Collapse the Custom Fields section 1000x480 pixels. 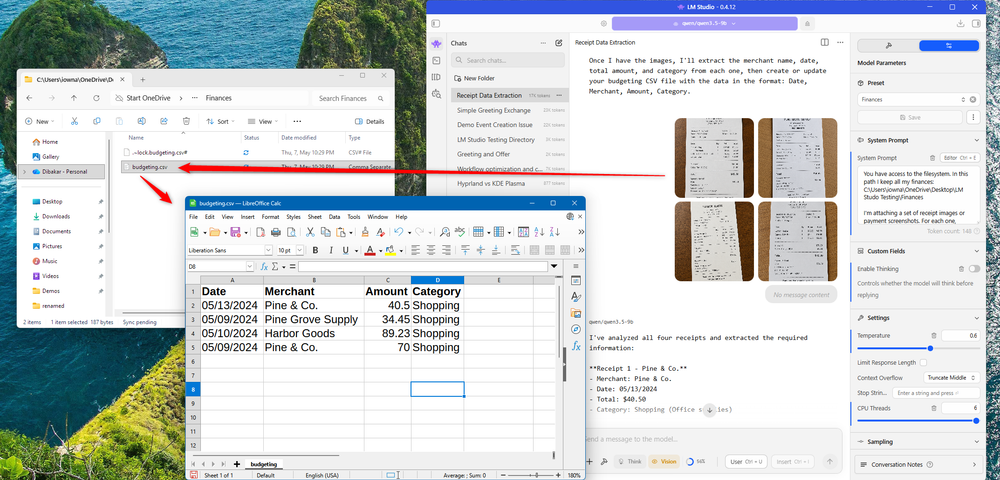point(976,251)
